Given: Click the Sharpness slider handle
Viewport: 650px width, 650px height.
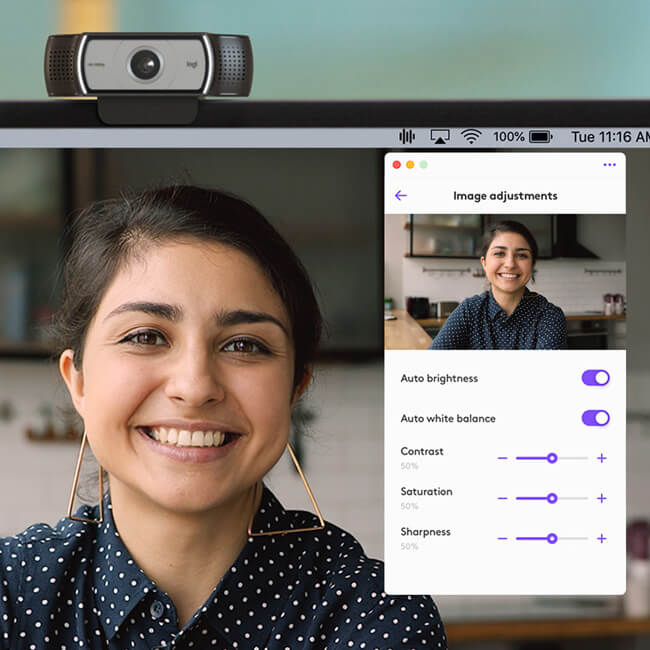Looking at the screenshot, I should point(551,538).
